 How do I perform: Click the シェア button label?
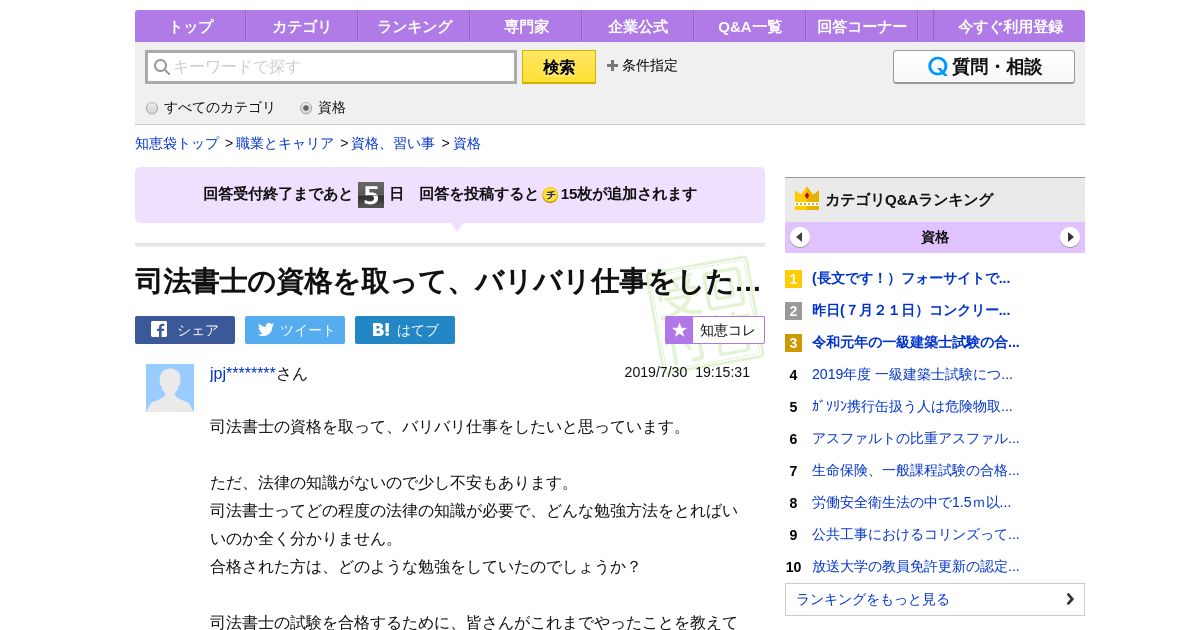198,330
